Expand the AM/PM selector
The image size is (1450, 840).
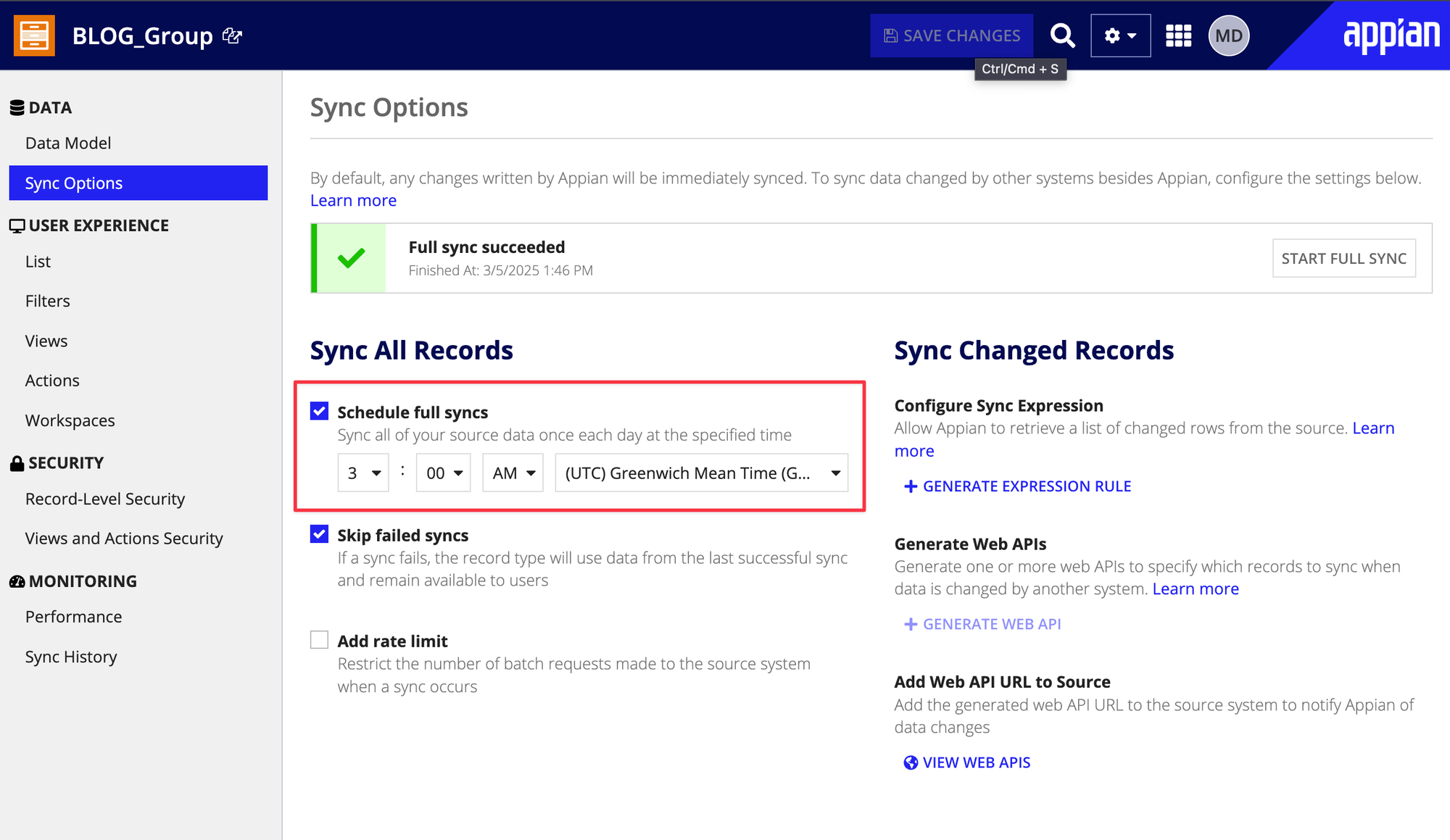pyautogui.click(x=513, y=473)
